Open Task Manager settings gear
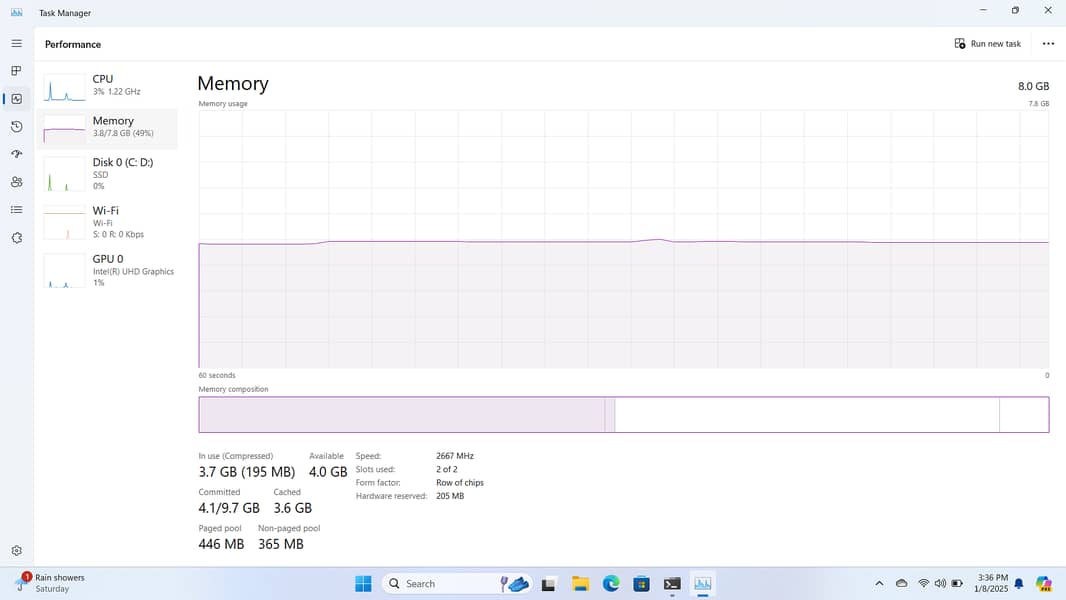Viewport: 1066px width, 600px height. (x=16, y=551)
